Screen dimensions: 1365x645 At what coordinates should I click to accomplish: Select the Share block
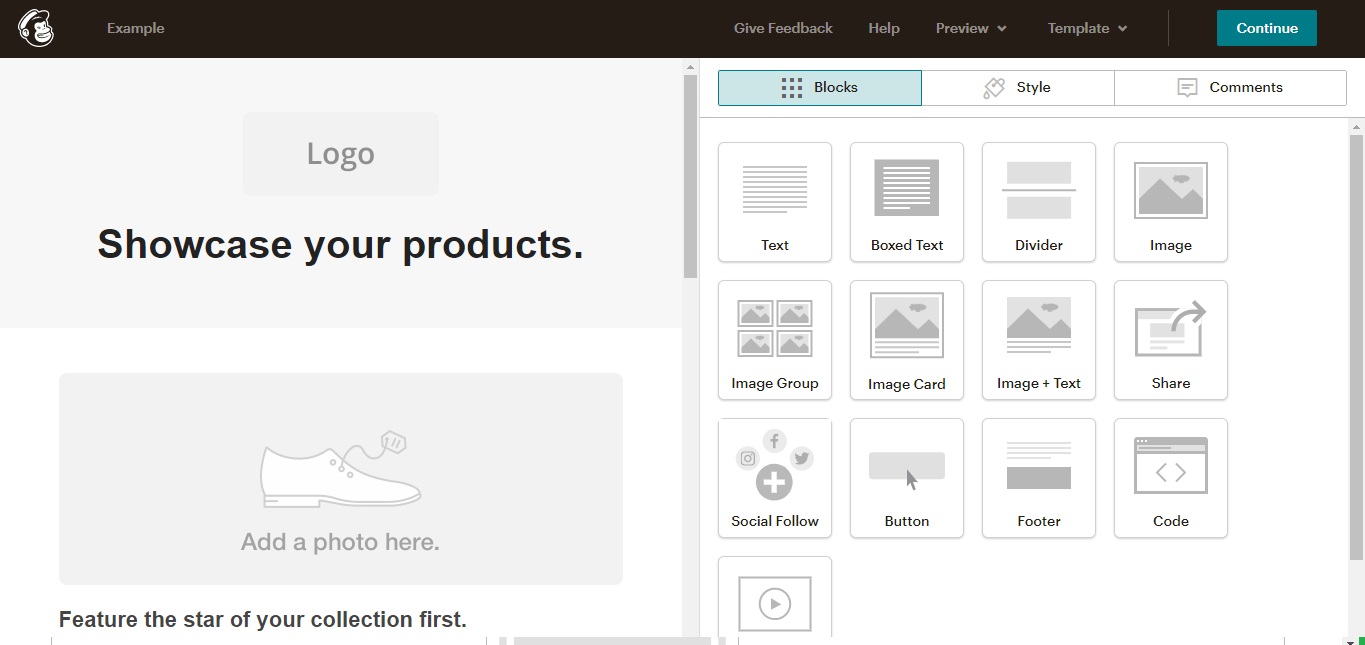coord(1171,339)
